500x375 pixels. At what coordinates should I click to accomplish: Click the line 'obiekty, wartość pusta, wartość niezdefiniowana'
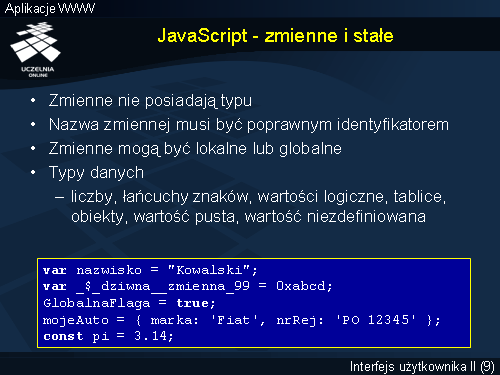(x=248, y=217)
